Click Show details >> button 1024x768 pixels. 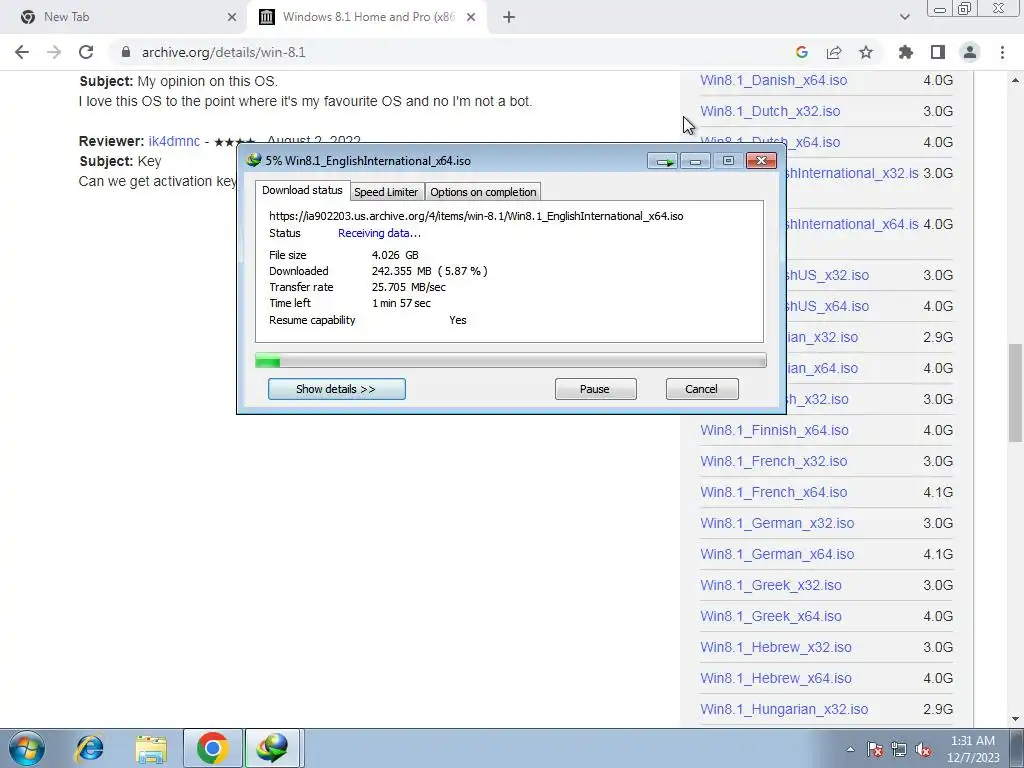tap(336, 389)
